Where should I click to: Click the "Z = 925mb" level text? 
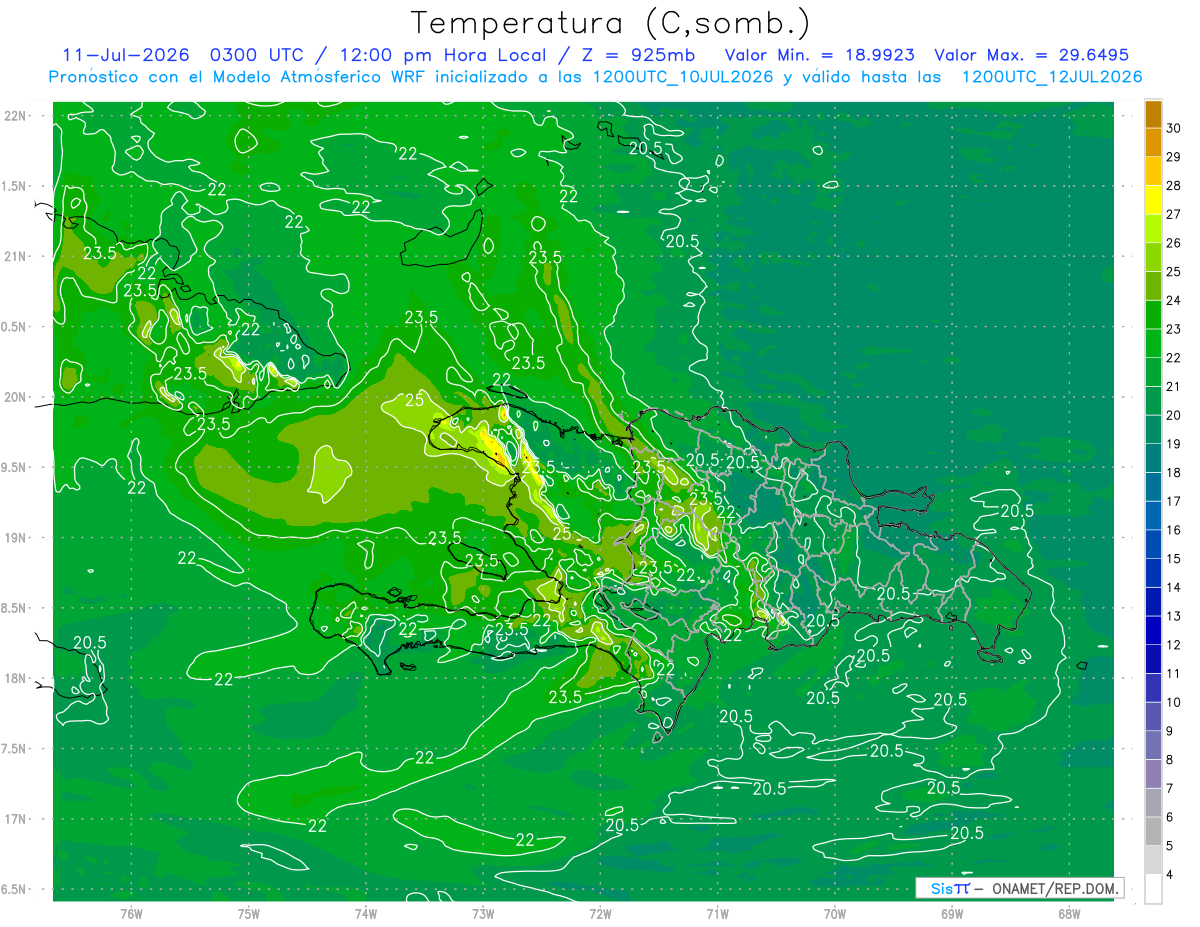pyautogui.click(x=634, y=55)
